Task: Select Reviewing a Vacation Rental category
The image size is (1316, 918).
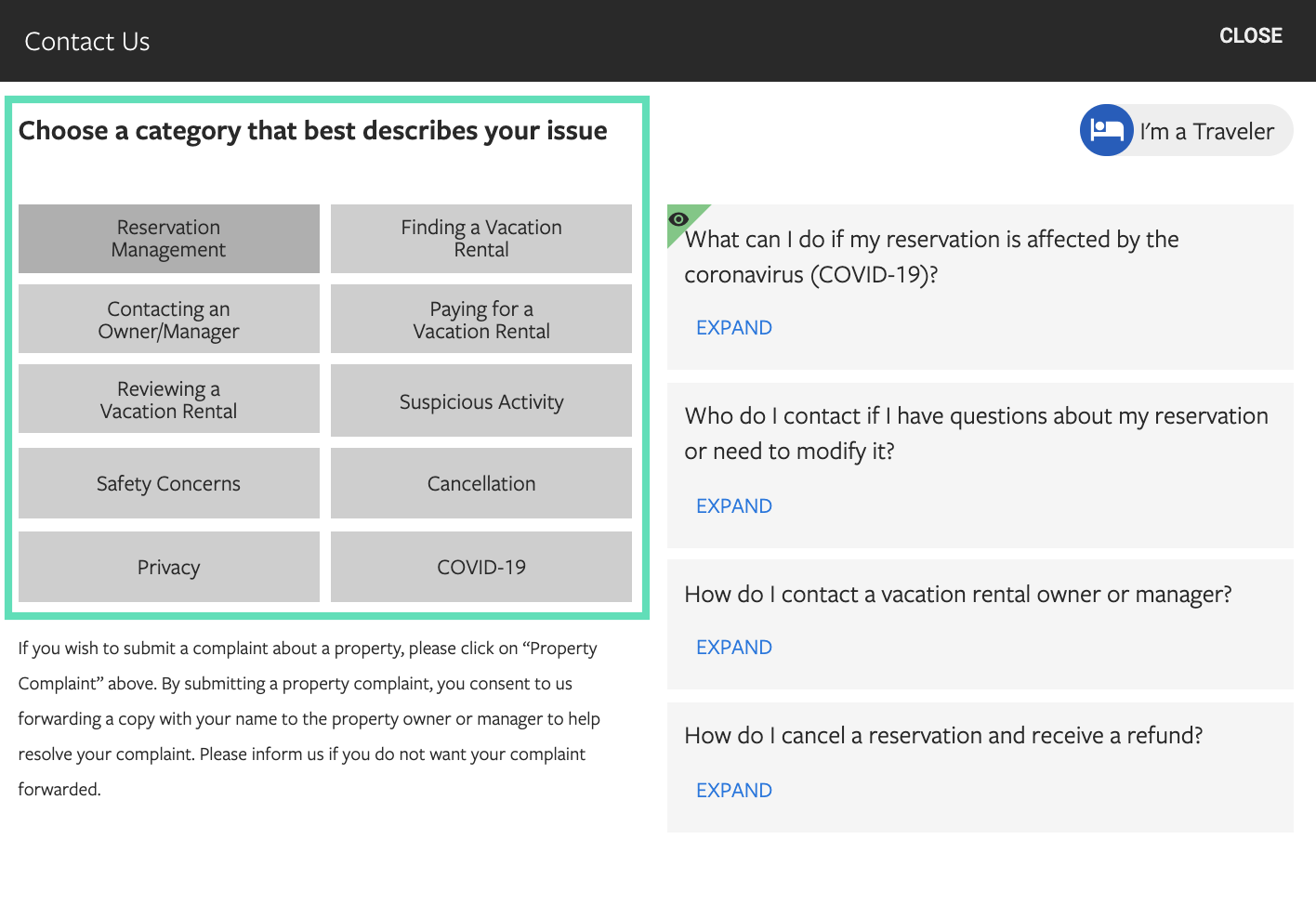Action: [x=169, y=400]
